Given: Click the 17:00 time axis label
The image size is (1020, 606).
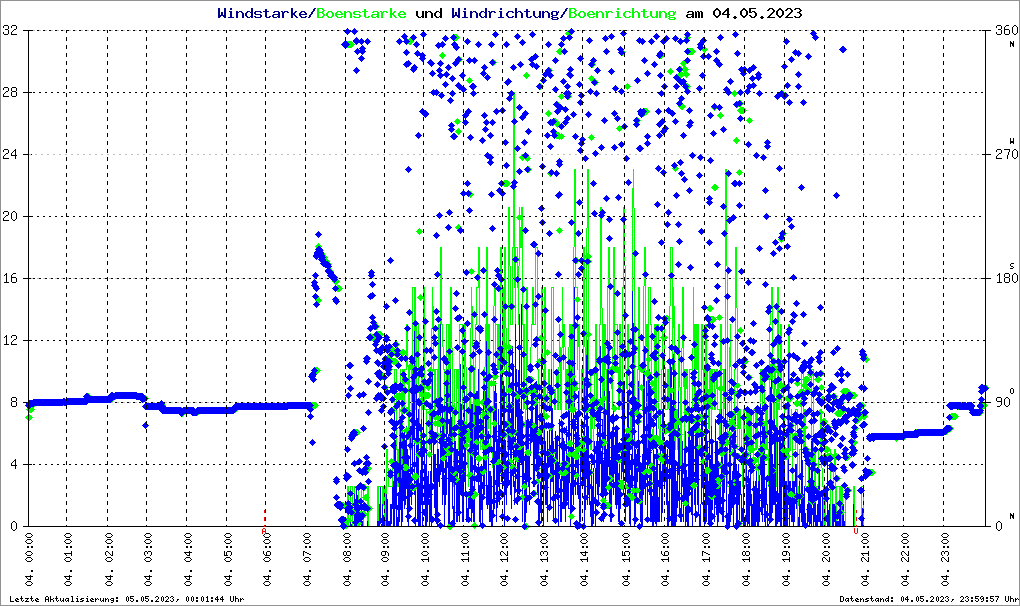Looking at the screenshot, I should tap(705, 560).
